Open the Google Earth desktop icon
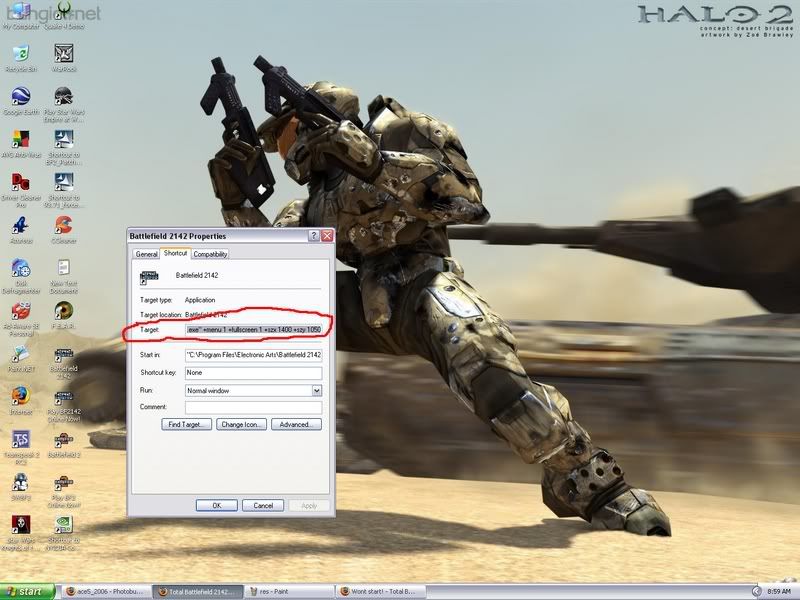This screenshot has height=600, width=800. (x=20, y=97)
